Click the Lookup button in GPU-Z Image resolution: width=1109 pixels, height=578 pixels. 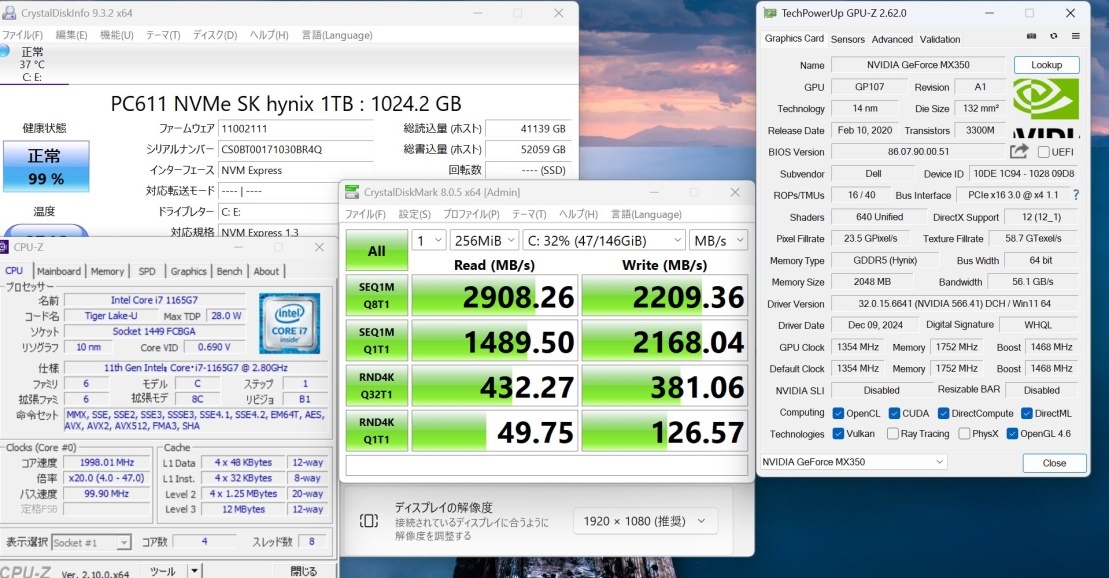point(1046,65)
